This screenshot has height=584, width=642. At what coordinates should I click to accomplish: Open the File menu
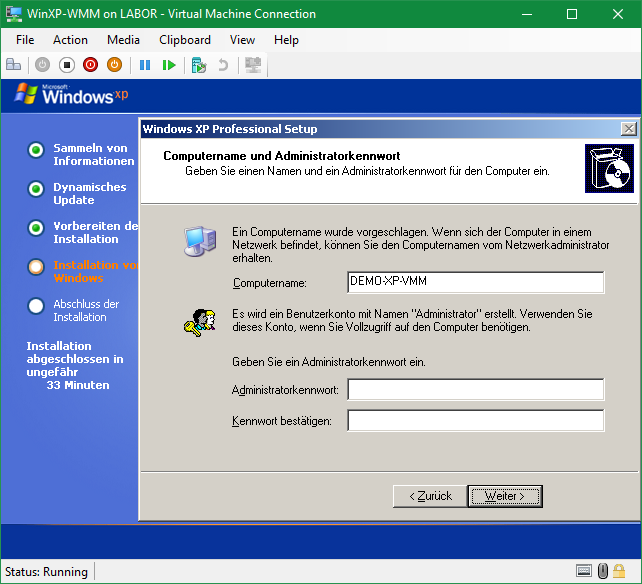pos(25,40)
